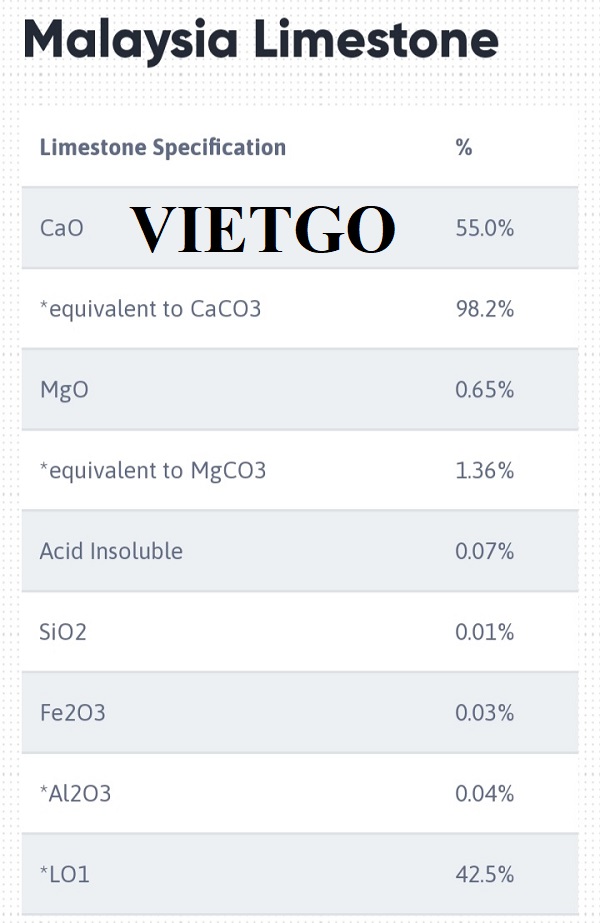
Task: Select the 0.65% MgO value
Action: point(485,389)
